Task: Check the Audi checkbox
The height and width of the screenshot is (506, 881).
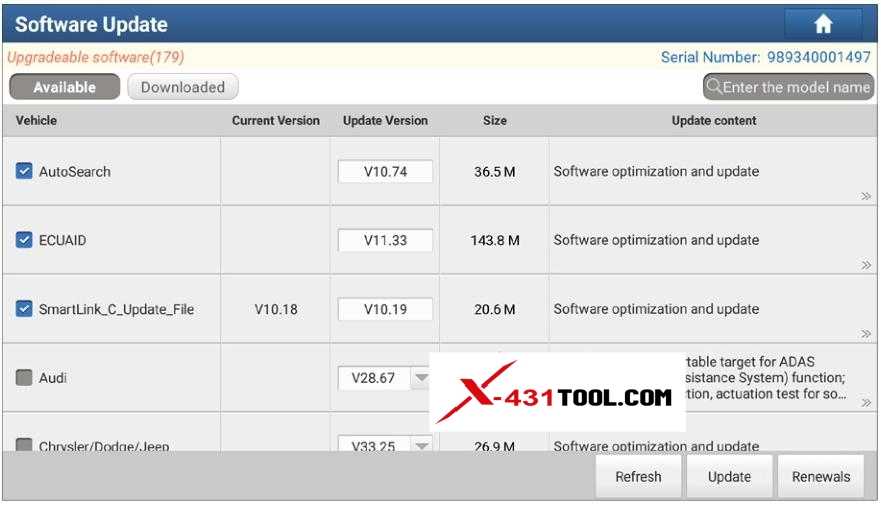Action: [x=24, y=377]
